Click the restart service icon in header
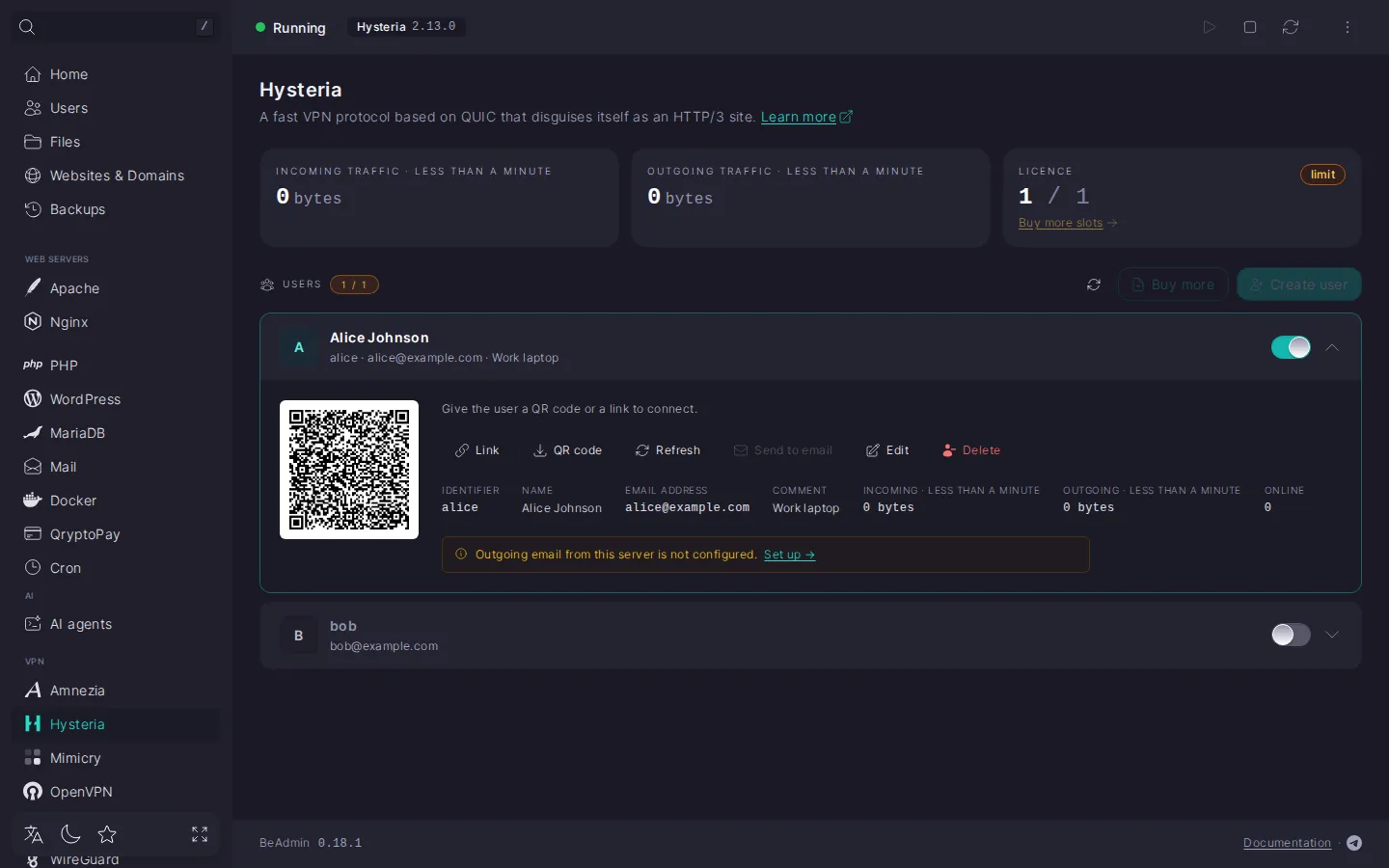 click(1291, 27)
